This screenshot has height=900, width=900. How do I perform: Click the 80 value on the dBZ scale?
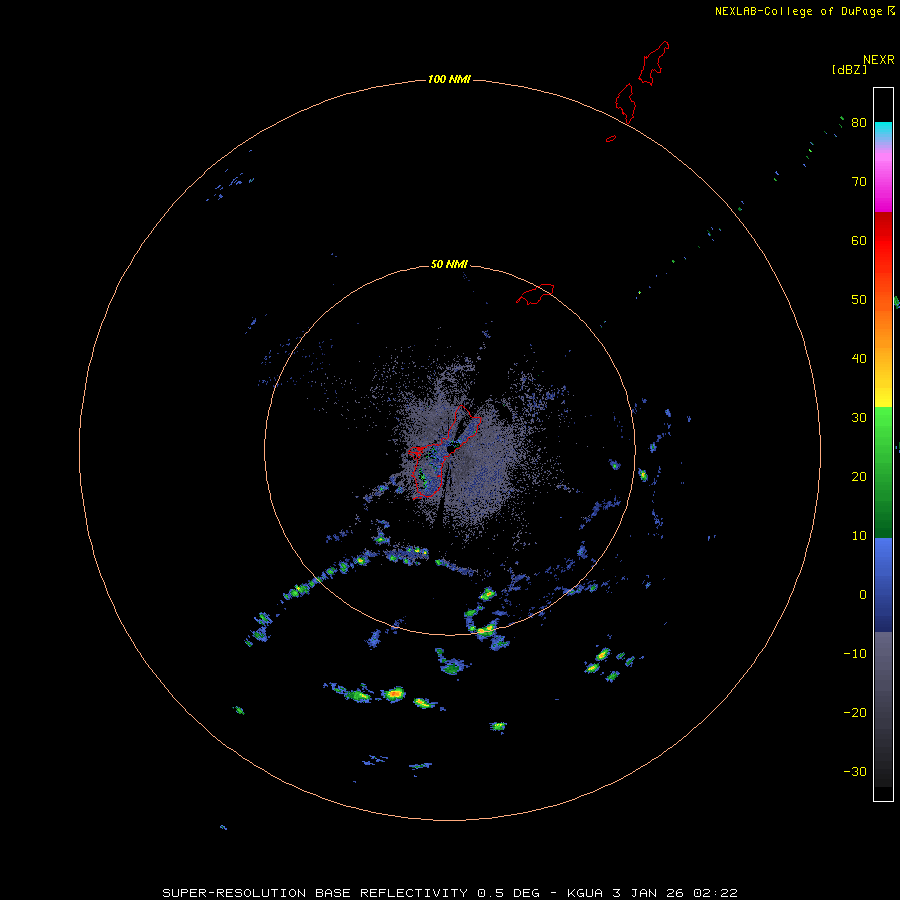[859, 122]
